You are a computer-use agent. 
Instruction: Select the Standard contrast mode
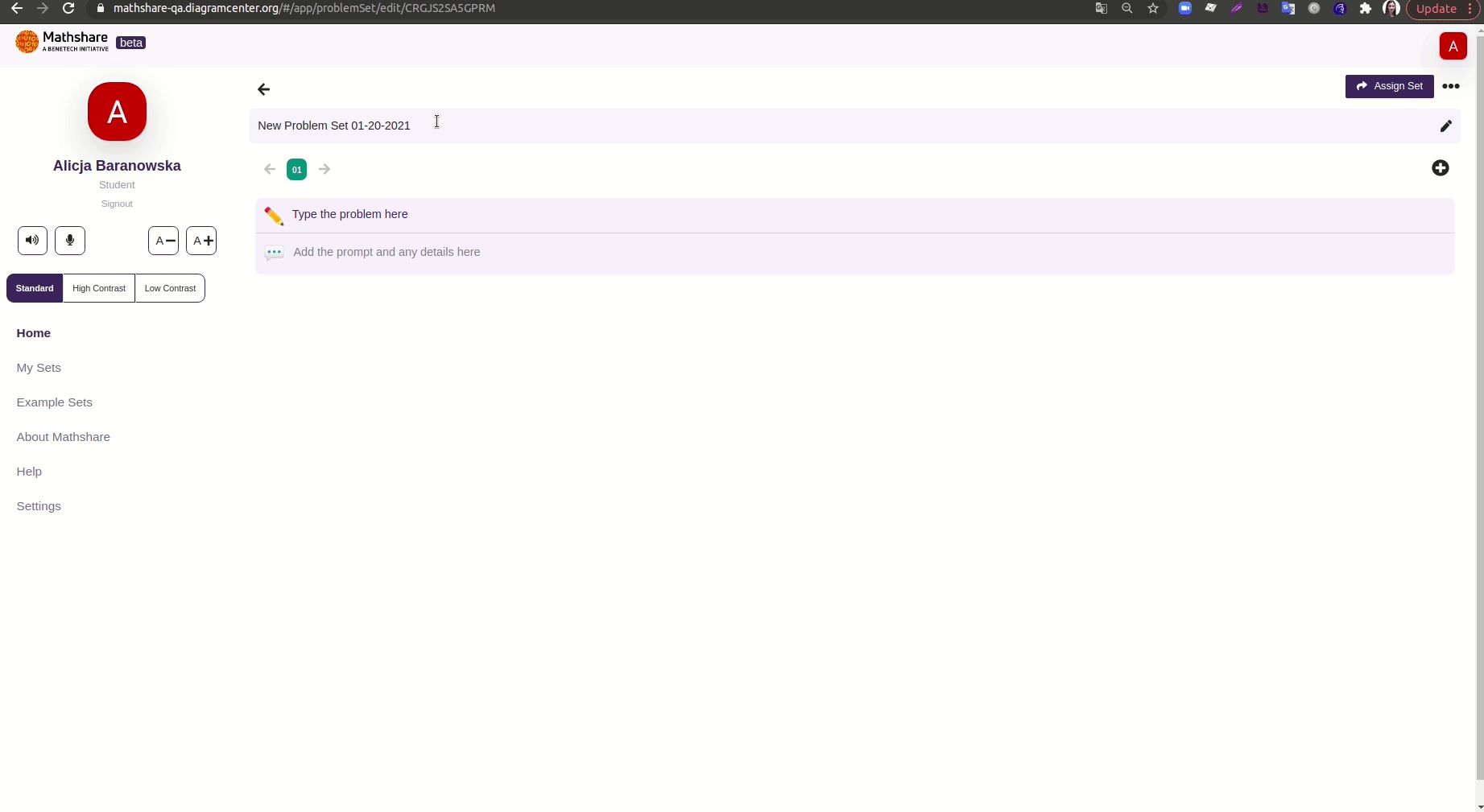pos(35,288)
